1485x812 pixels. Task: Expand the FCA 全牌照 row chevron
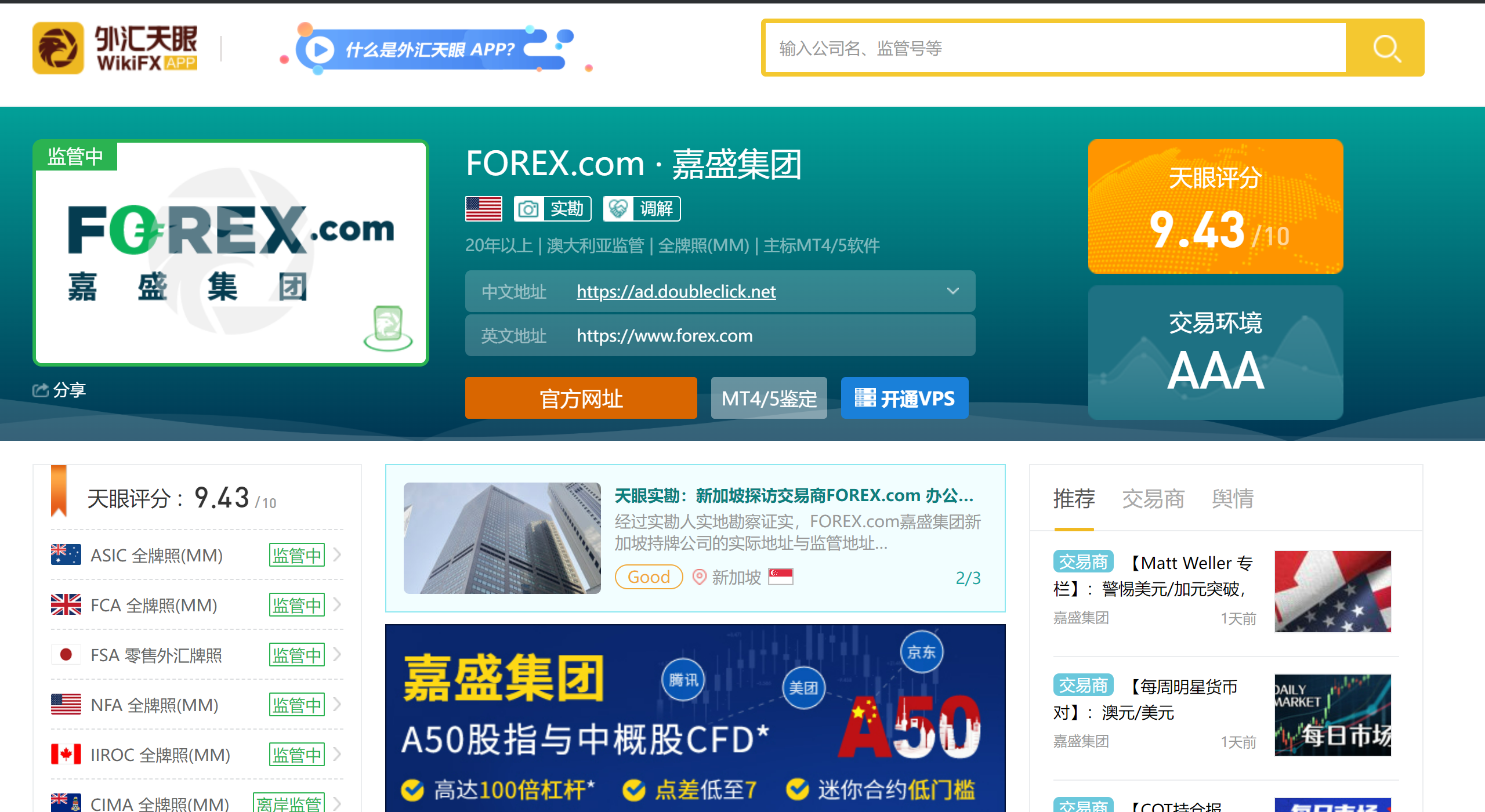337,605
